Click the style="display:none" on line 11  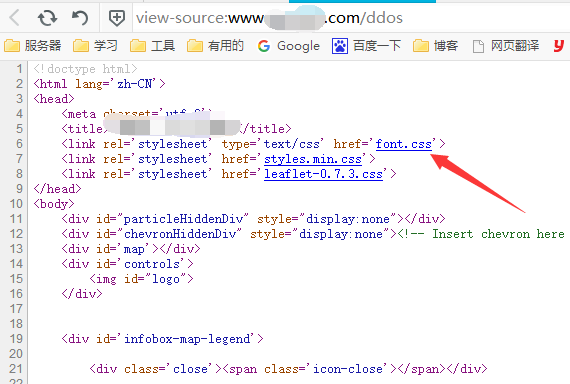(327, 219)
